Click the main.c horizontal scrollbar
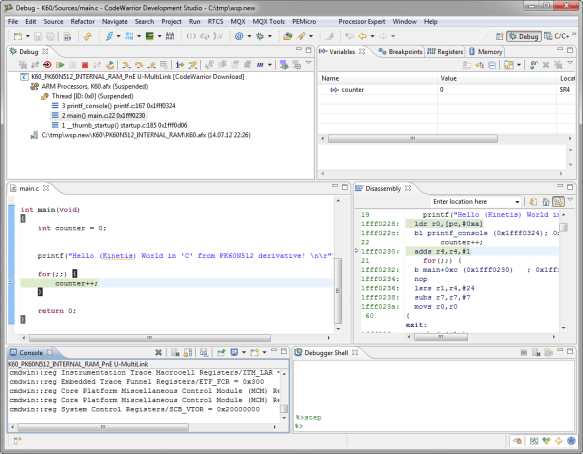The image size is (583, 454). point(149,338)
